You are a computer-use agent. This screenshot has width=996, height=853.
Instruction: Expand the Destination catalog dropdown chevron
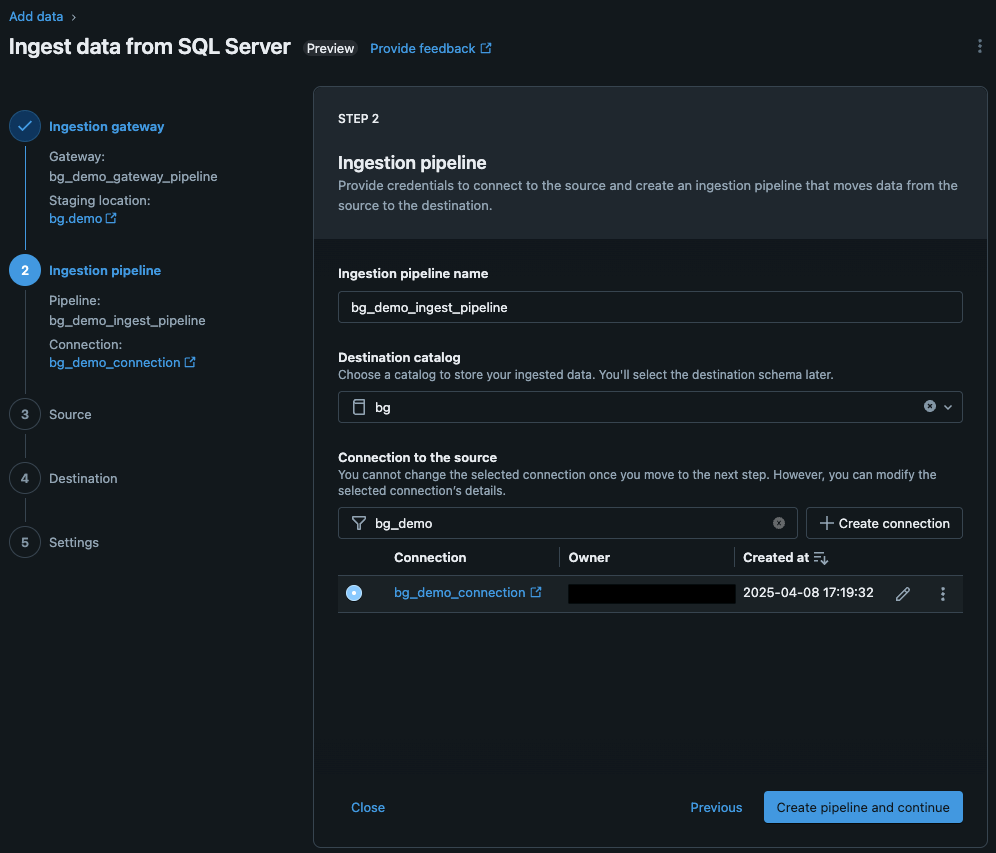pyautogui.click(x=948, y=407)
